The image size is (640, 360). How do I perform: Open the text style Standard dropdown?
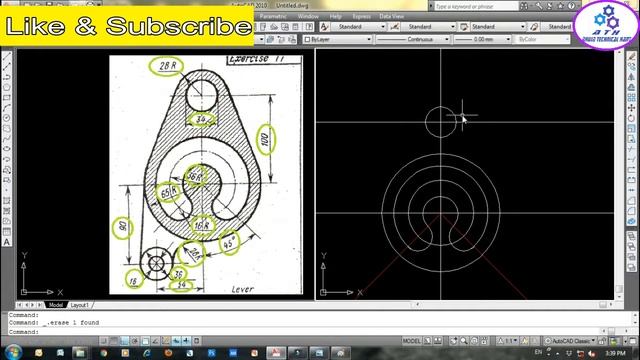[359, 27]
